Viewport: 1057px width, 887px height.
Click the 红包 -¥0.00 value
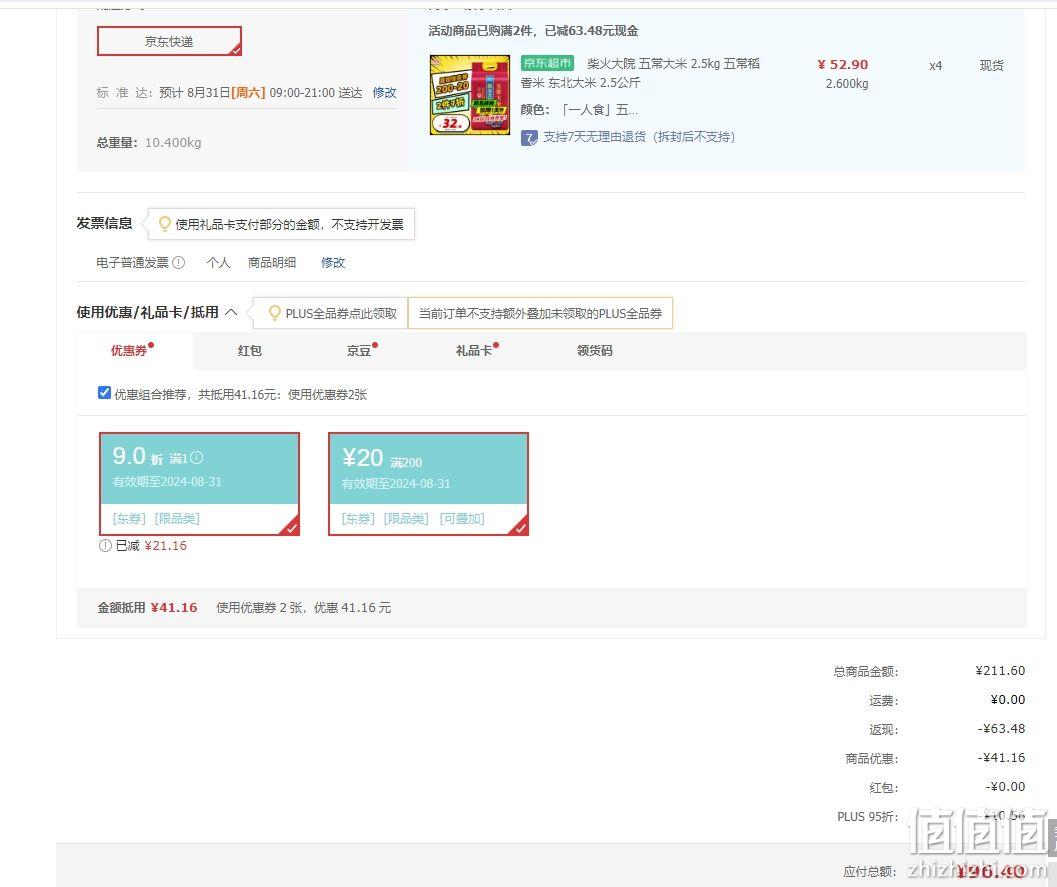click(x=1005, y=787)
